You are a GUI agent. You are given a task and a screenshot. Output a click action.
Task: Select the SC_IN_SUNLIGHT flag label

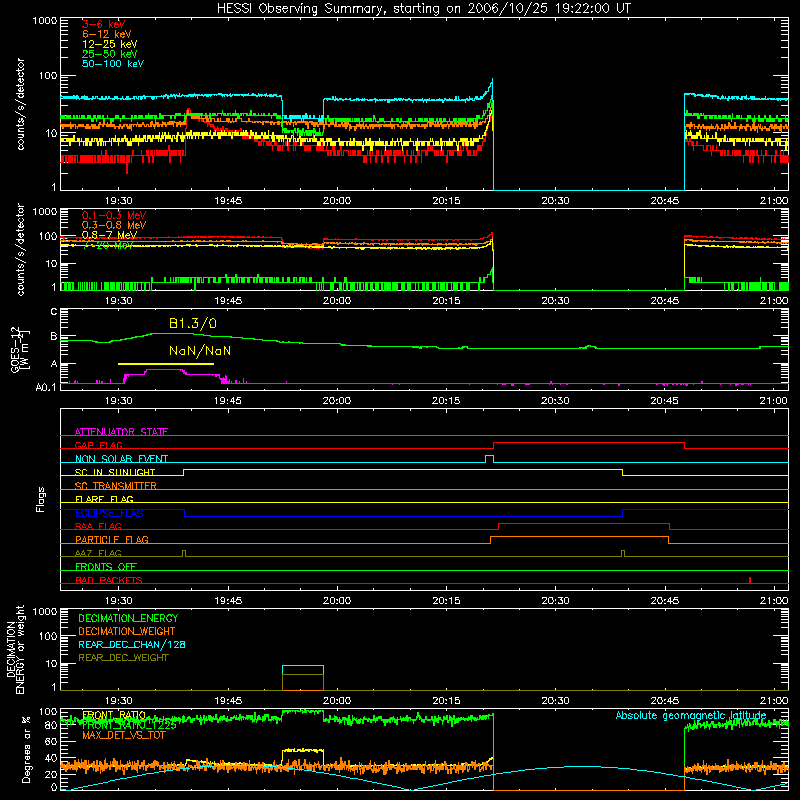pyautogui.click(x=115, y=472)
